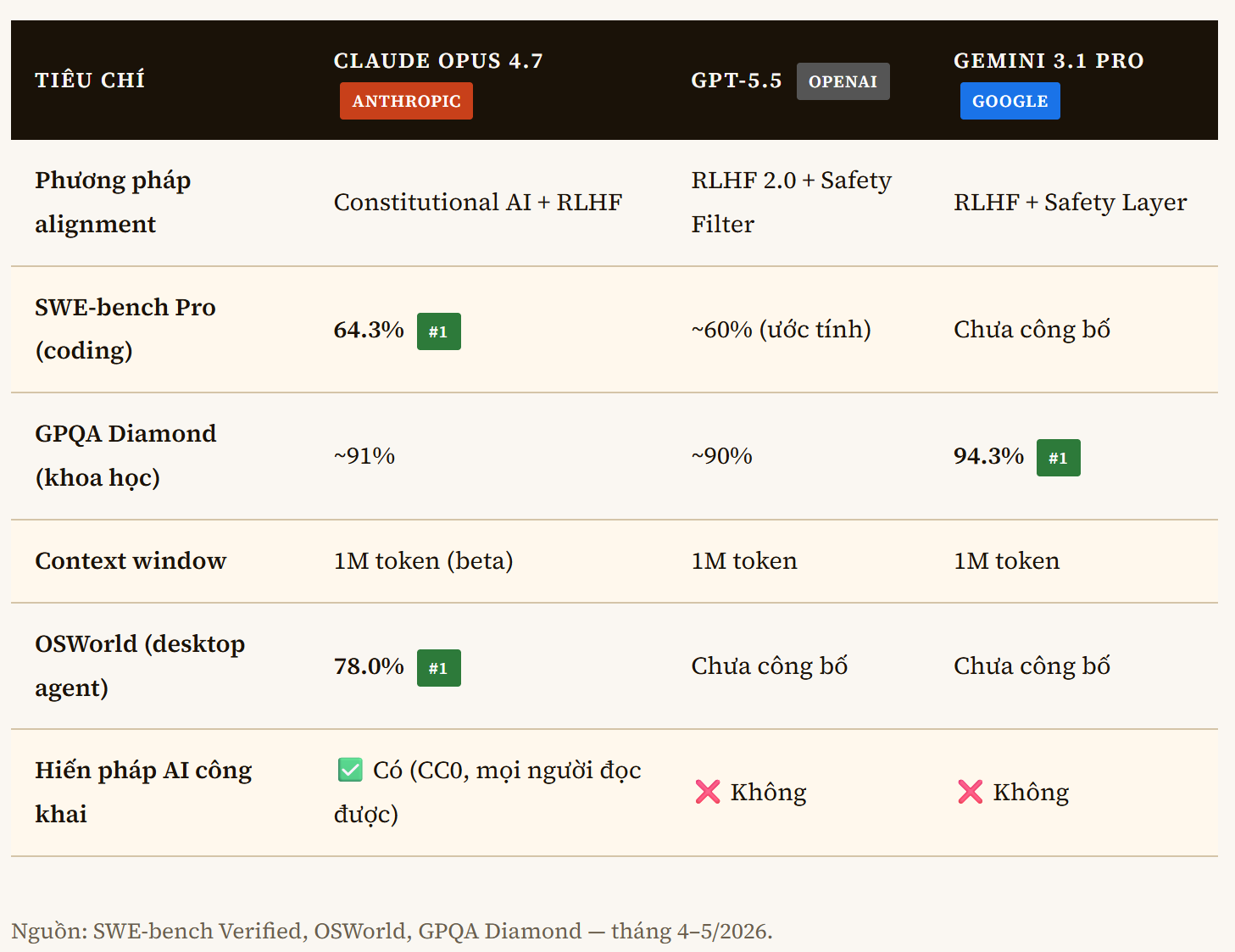Click the #1 badge beside 64.3%
Screen dimensions: 1235x952
[438, 331]
